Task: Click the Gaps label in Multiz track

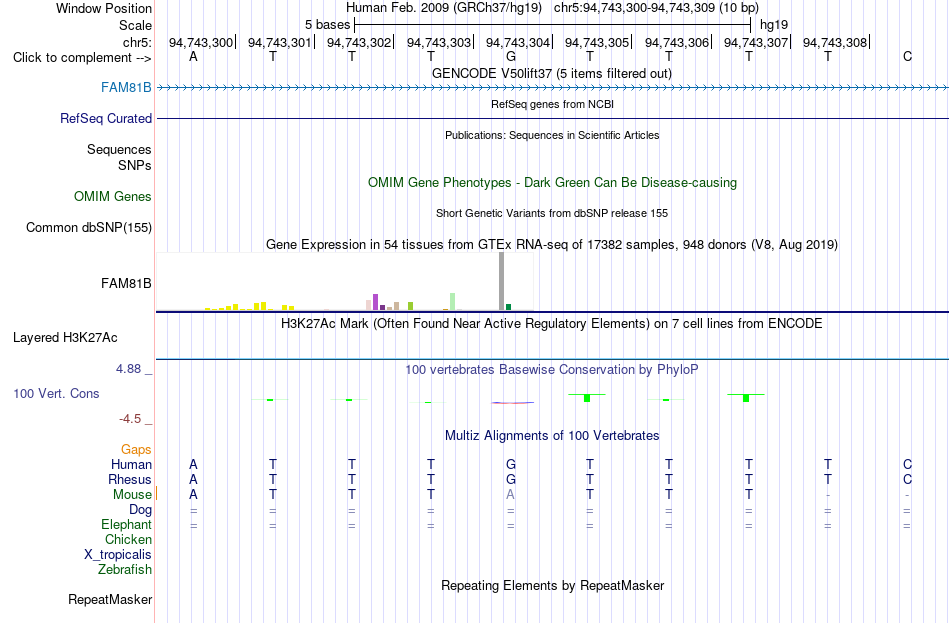Action: tap(136, 449)
